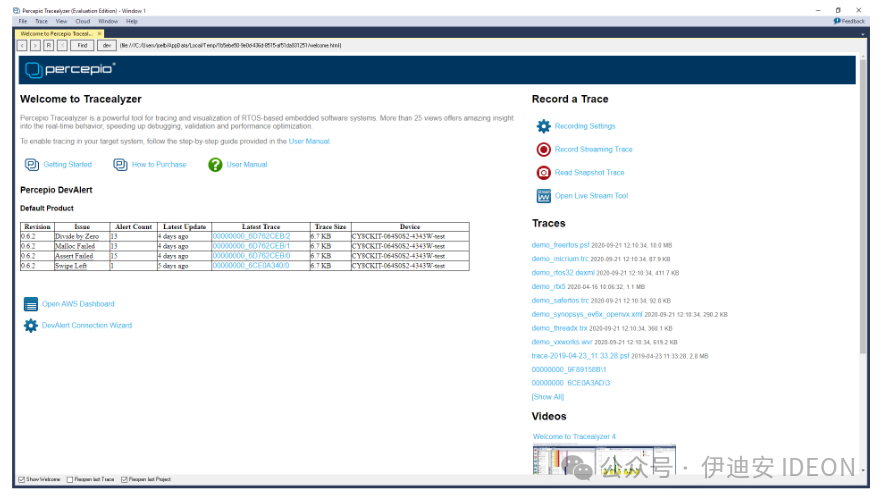Open the trace 00000000_6CE0A3AD\3
883x502 pixels.
tap(571, 383)
